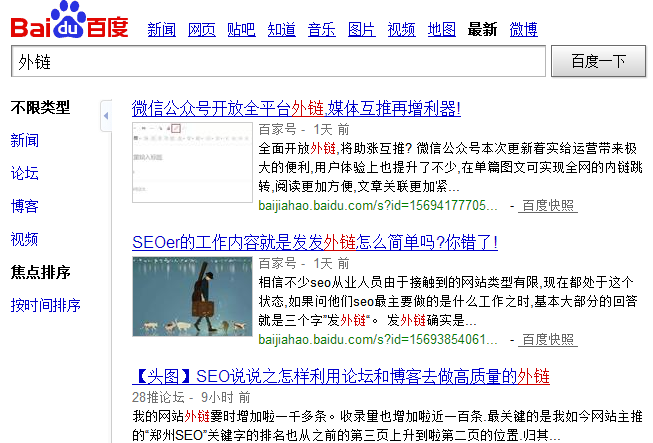653x443 pixels.
Task: Go to 知道 in top navigation
Action: point(282,29)
